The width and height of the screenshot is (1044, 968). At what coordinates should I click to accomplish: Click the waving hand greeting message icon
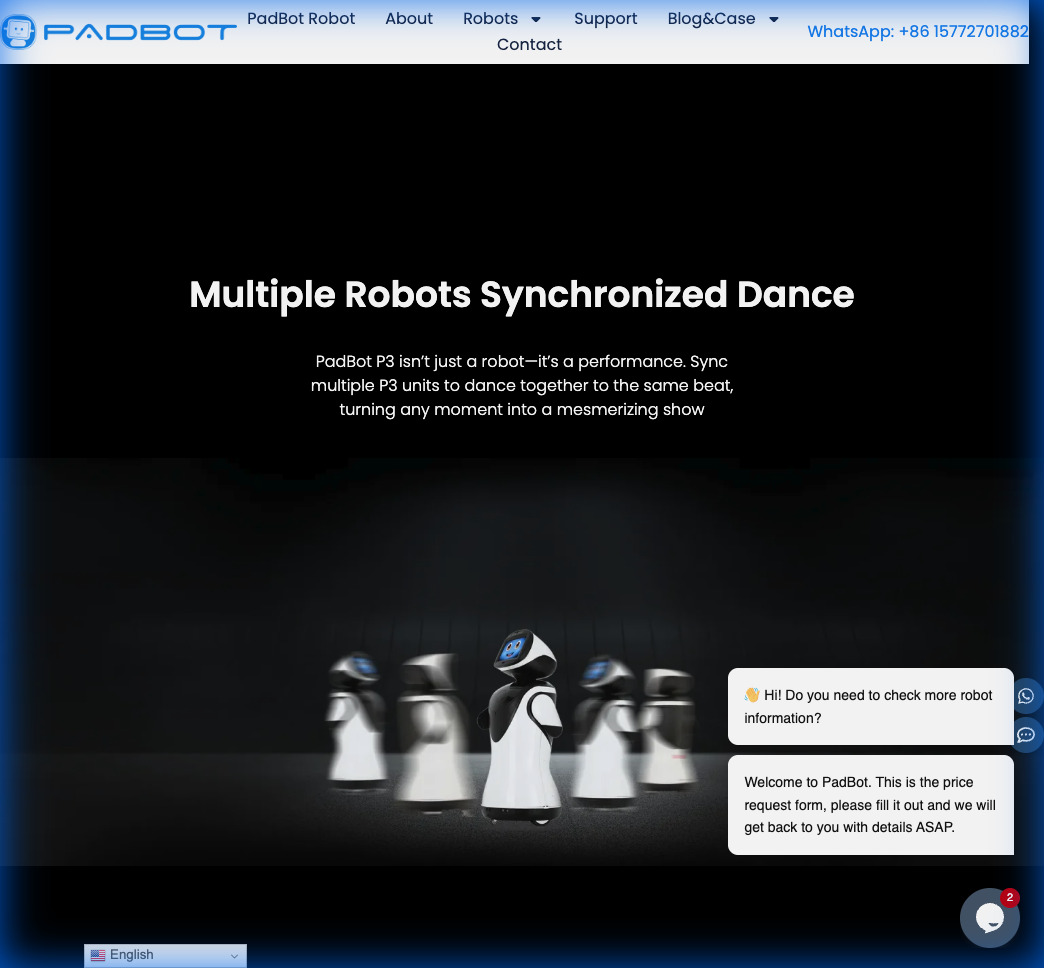(754, 695)
